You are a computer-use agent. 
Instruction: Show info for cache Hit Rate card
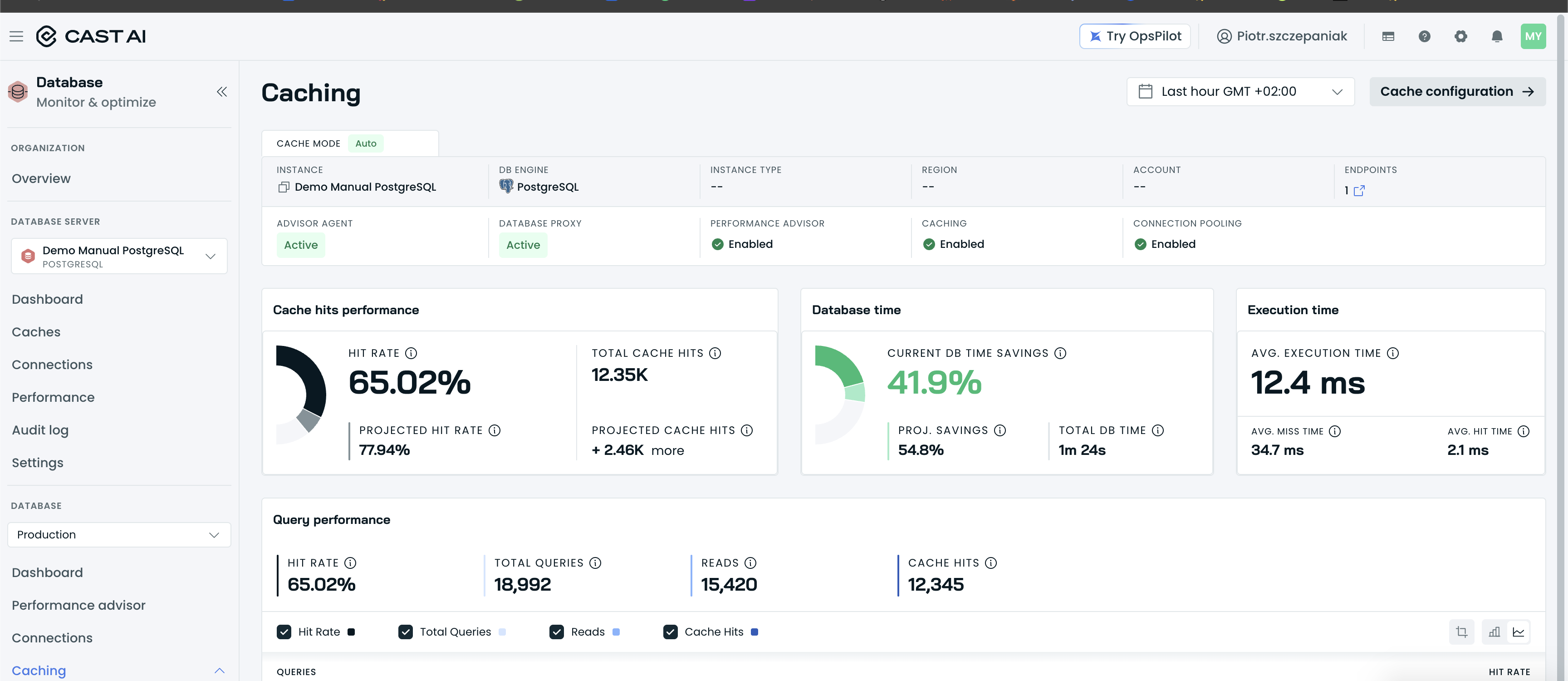click(x=411, y=353)
